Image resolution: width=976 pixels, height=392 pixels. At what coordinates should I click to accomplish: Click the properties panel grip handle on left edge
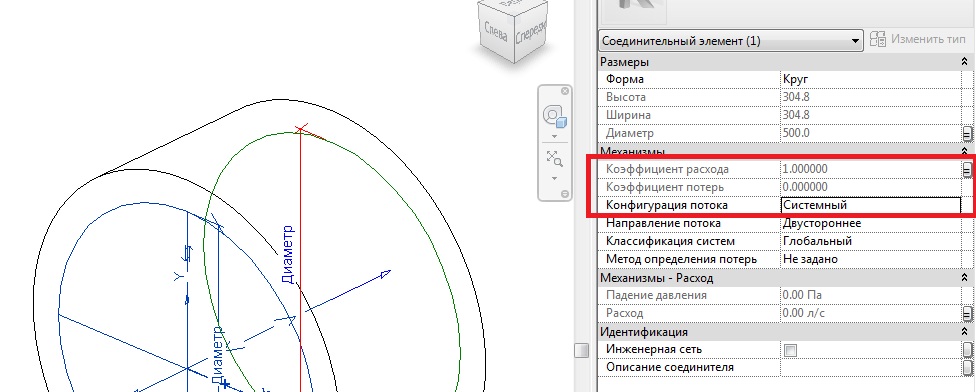[x=581, y=350]
